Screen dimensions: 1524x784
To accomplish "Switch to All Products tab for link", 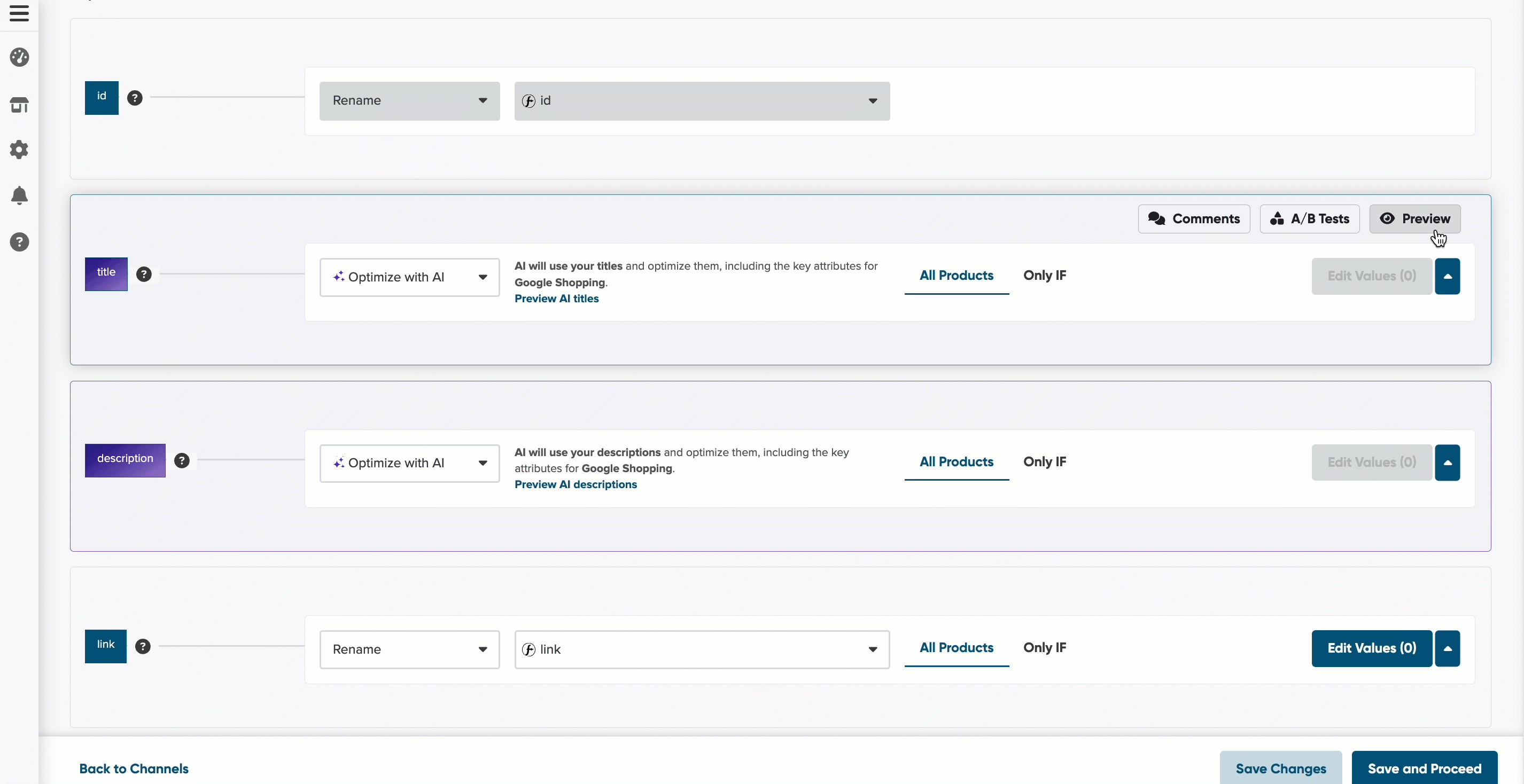I will click(x=956, y=648).
